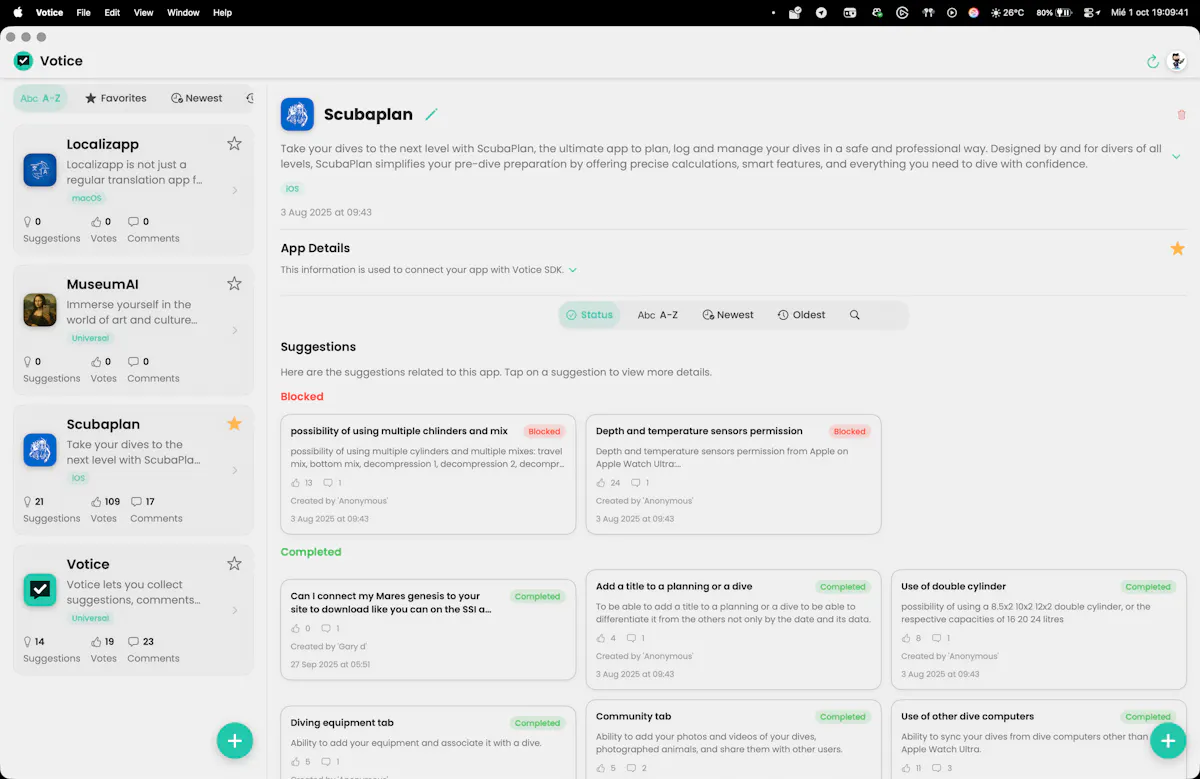Toggle favorite star on Votice app card
This screenshot has width=1200, height=779.
(234, 564)
